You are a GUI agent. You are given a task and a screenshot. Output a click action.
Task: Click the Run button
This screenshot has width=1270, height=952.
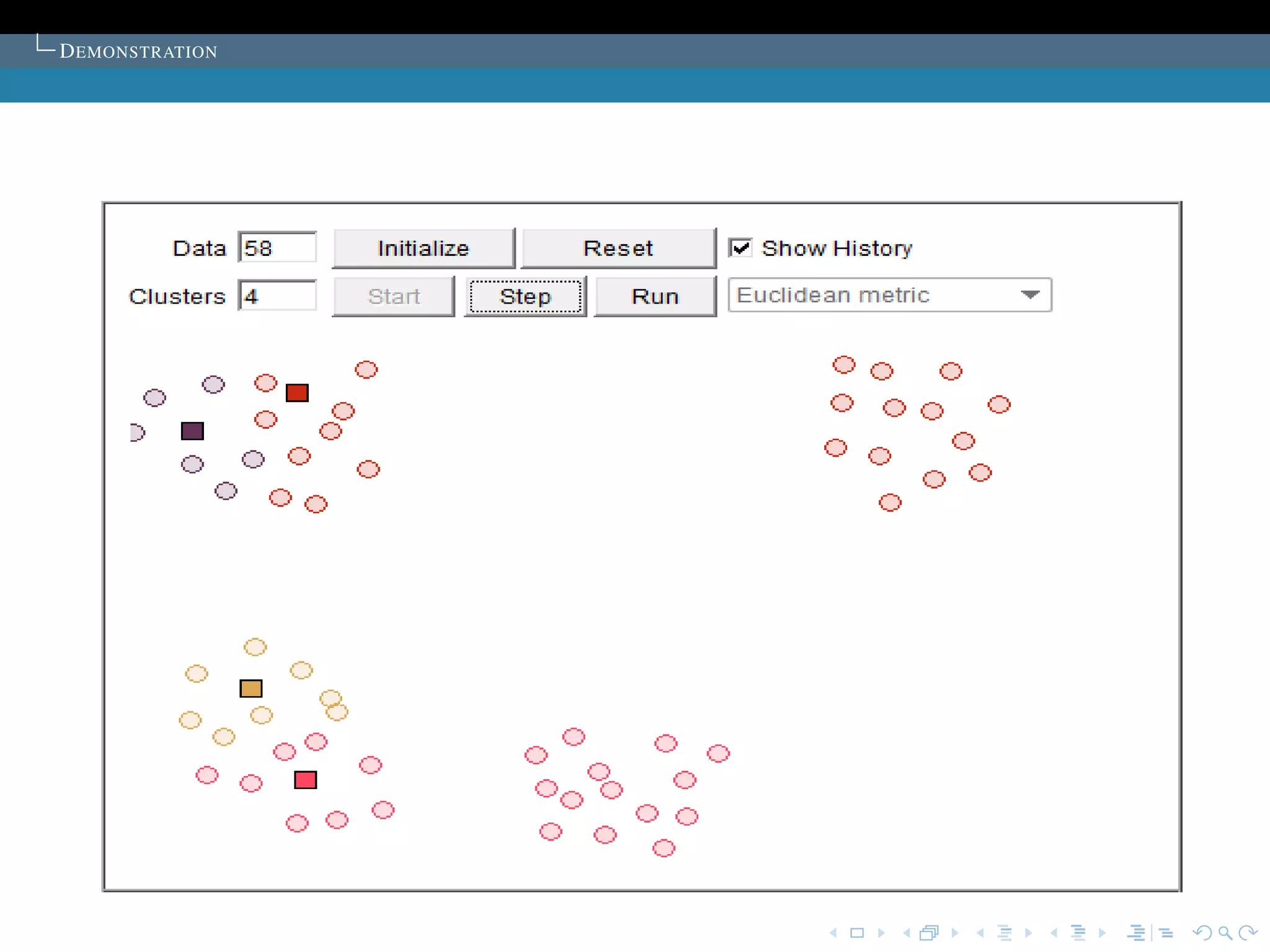pos(655,297)
